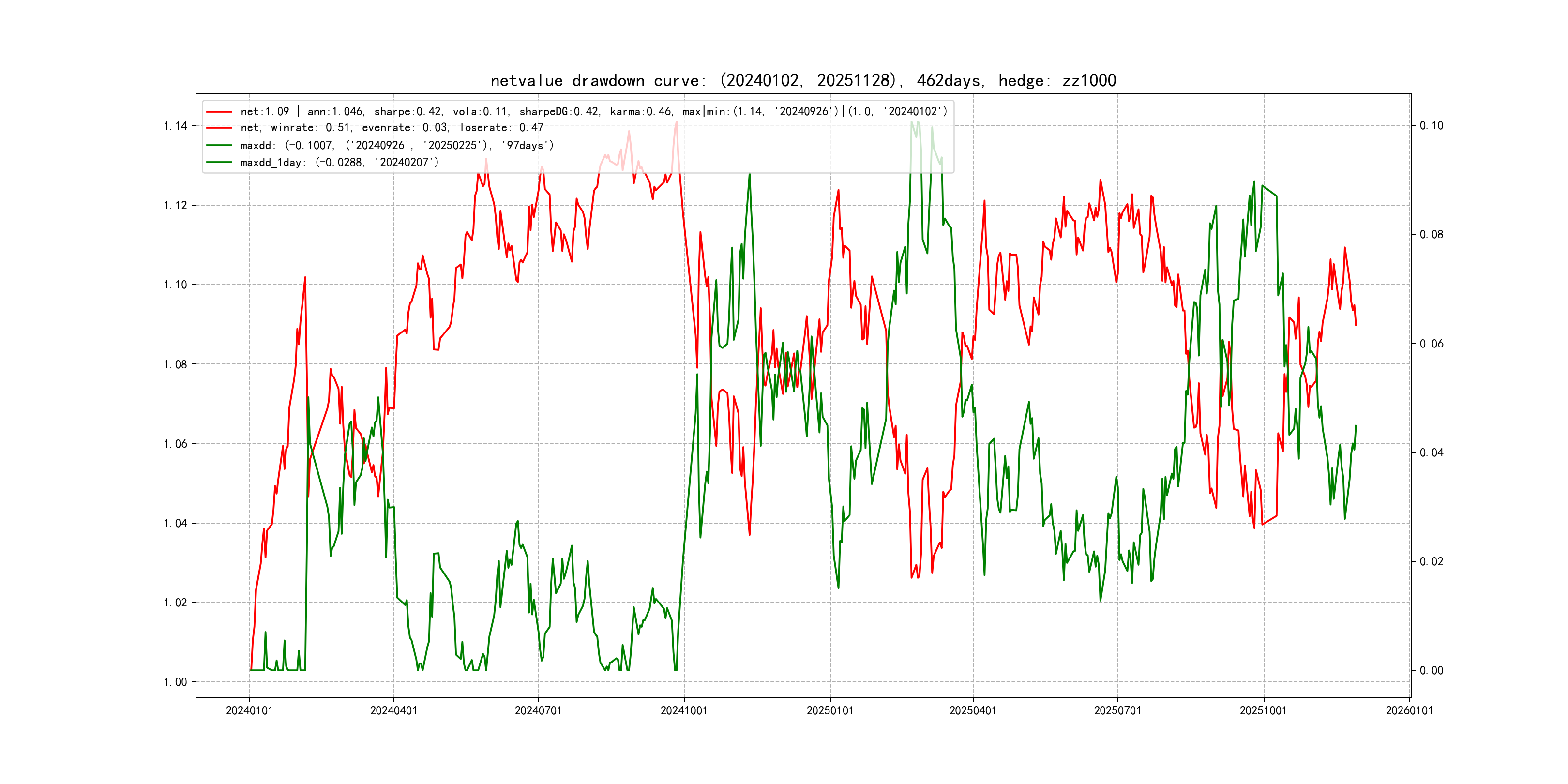Click the red line swatch beside net:1.09 legend
1568x784 pixels.
(219, 112)
